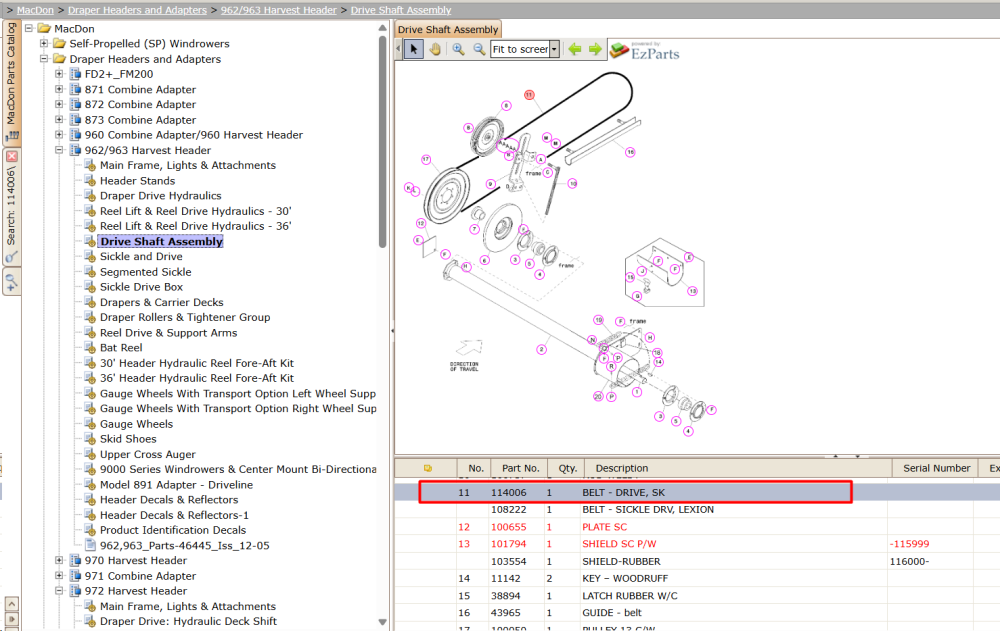This screenshot has height=631, width=1000.
Task: Collapse Draper Headers and Adapters node
Action: click(x=44, y=59)
